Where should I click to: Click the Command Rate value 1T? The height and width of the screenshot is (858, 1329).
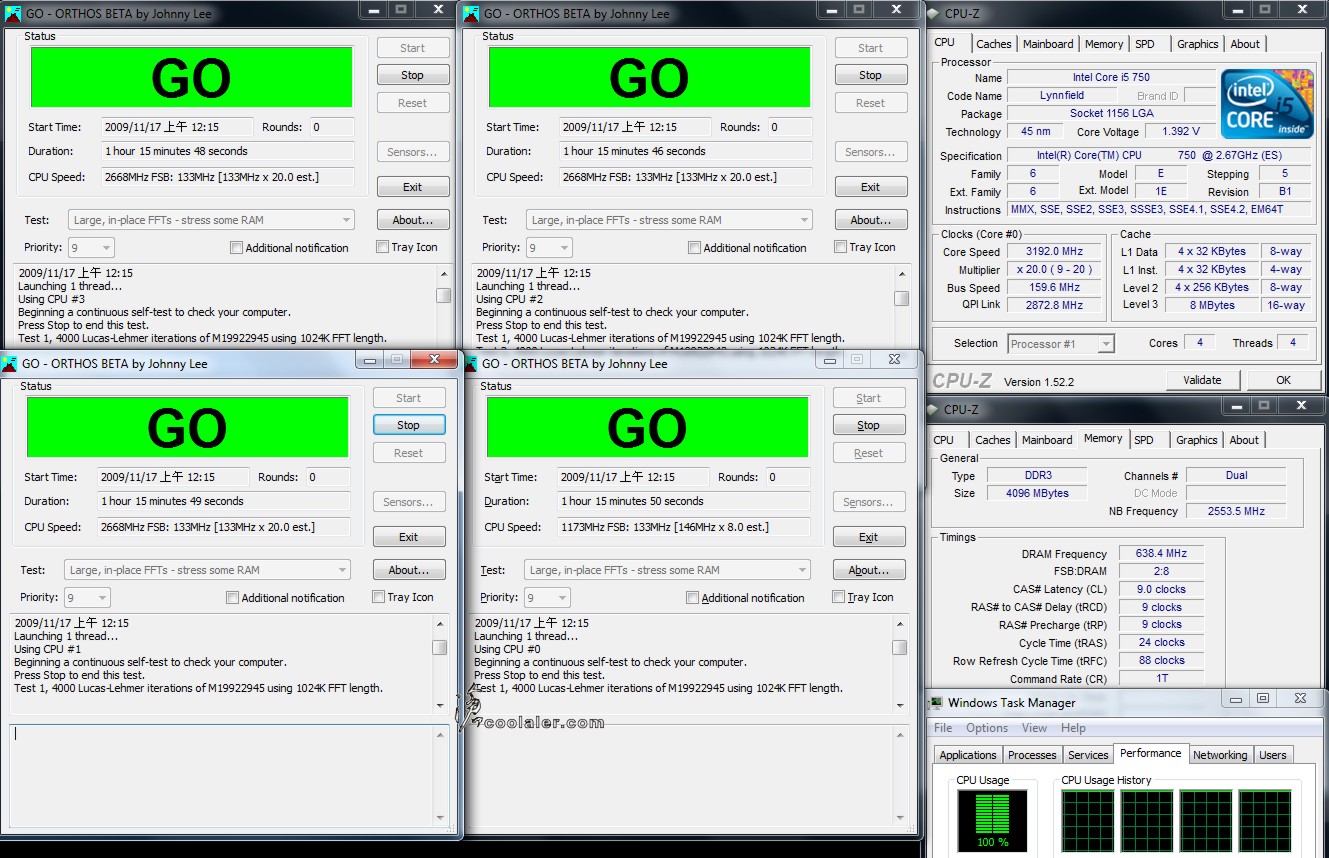click(1161, 679)
